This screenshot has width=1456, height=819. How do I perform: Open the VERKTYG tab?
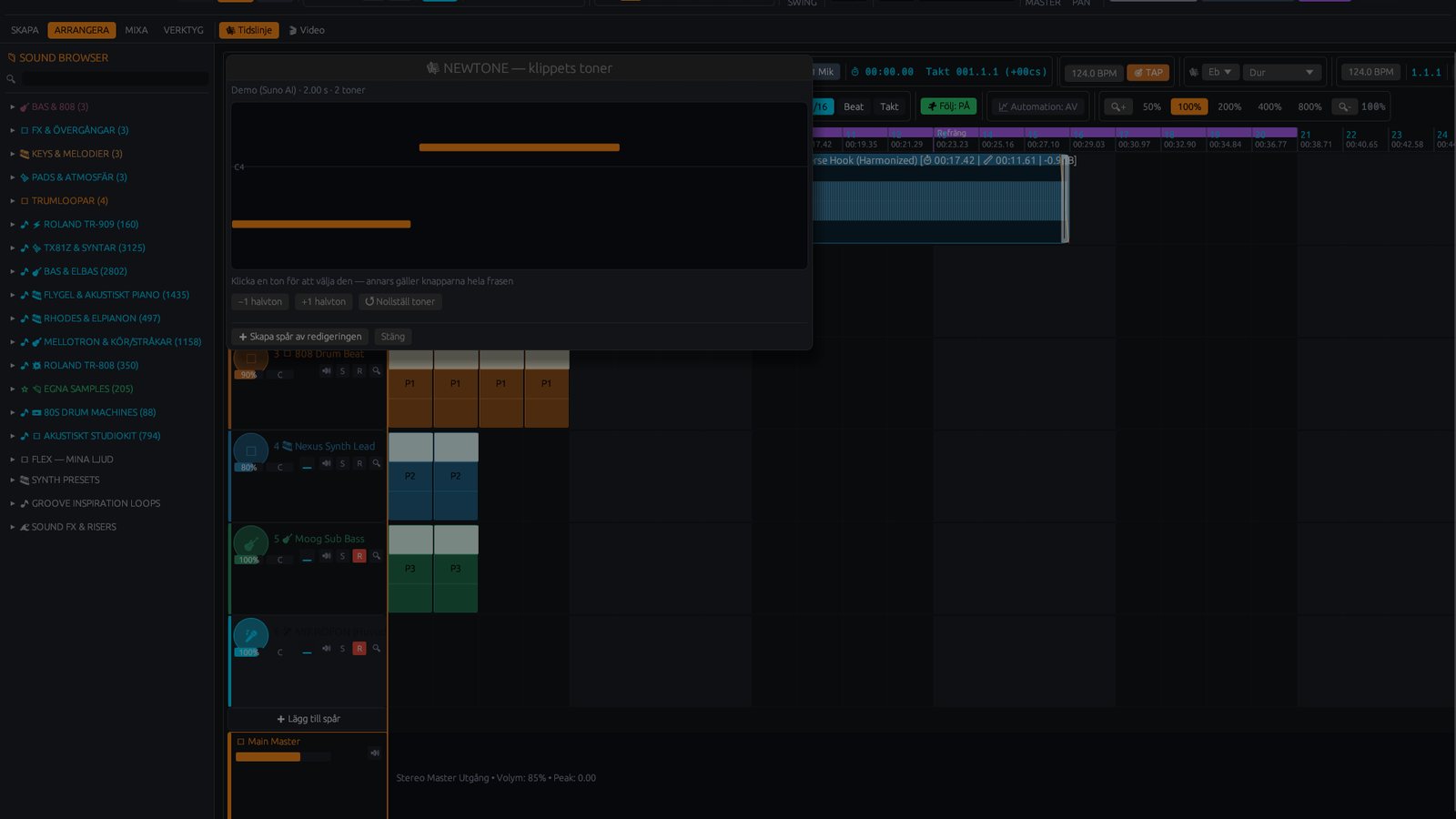click(x=184, y=30)
